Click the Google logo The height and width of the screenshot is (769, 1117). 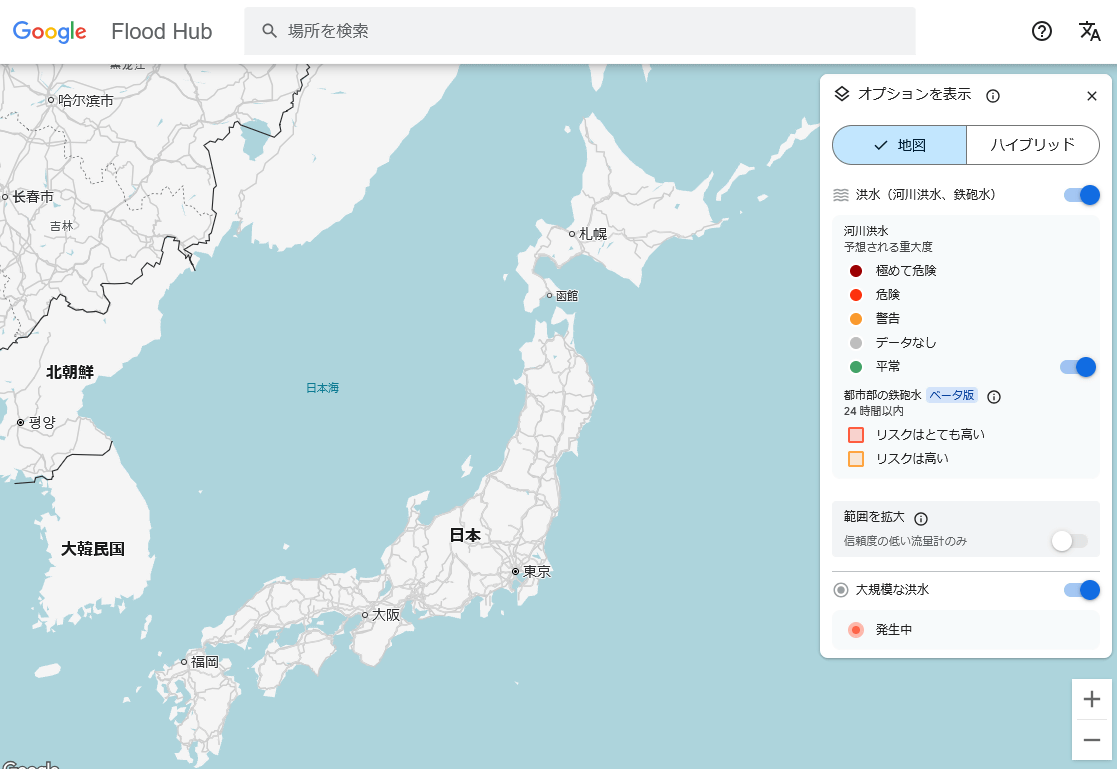click(x=50, y=32)
